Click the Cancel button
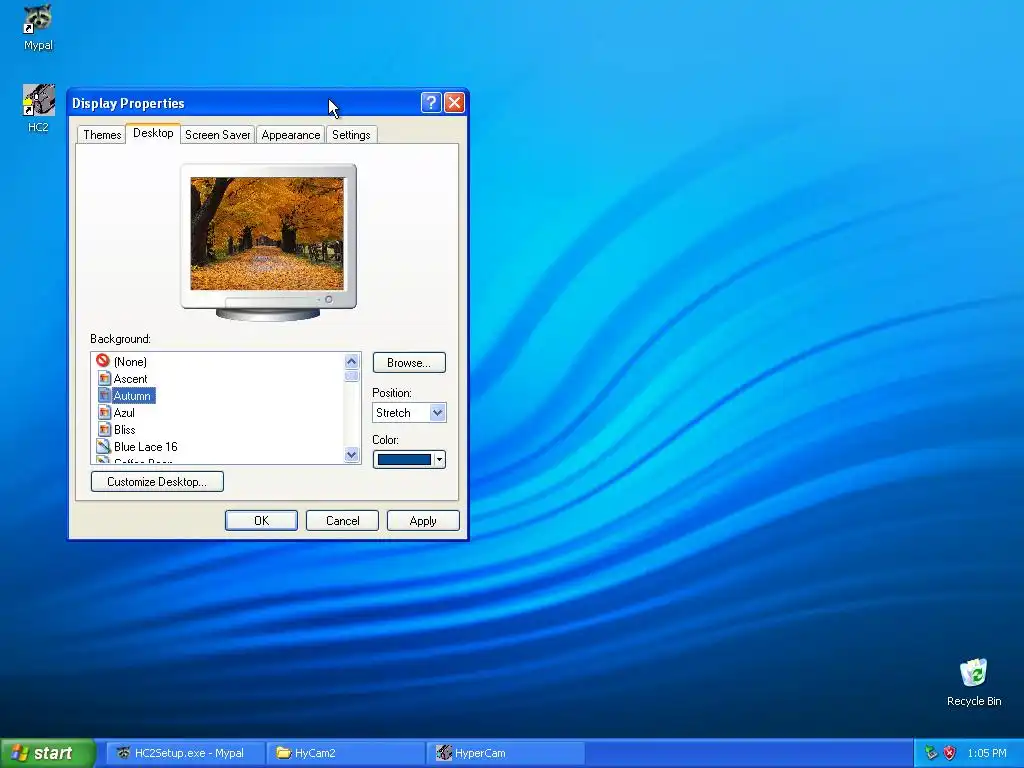 (342, 520)
